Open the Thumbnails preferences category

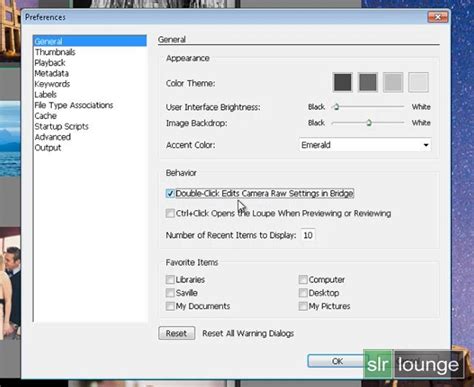click(x=55, y=52)
